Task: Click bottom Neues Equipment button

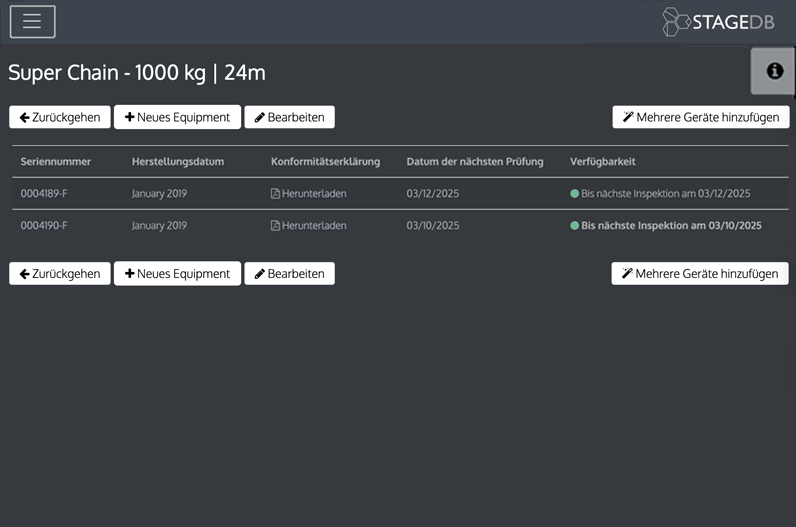Action: (177, 273)
